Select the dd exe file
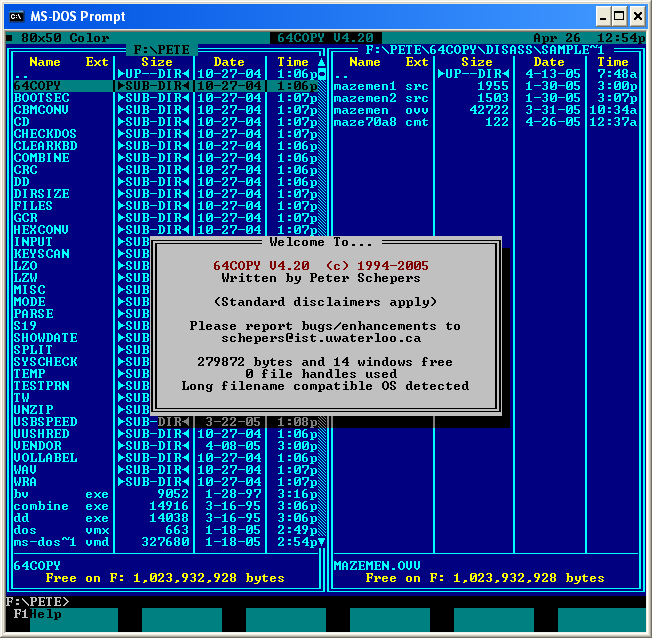Viewport: 652px width, 638px height. [x=165, y=518]
